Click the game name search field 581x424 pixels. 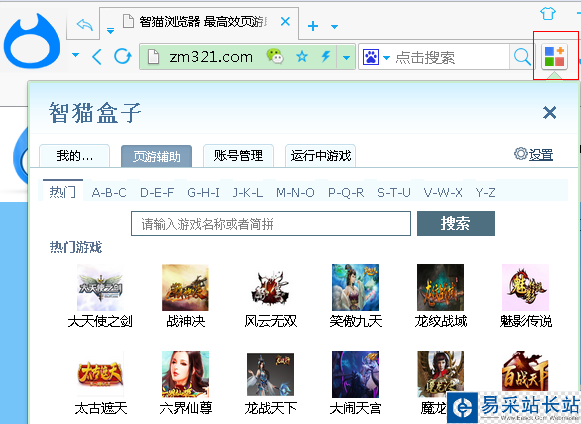(271, 223)
